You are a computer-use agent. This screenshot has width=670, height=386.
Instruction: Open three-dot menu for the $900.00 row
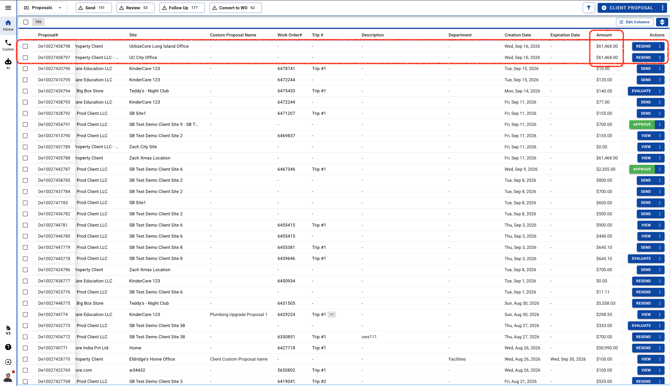pos(660,225)
